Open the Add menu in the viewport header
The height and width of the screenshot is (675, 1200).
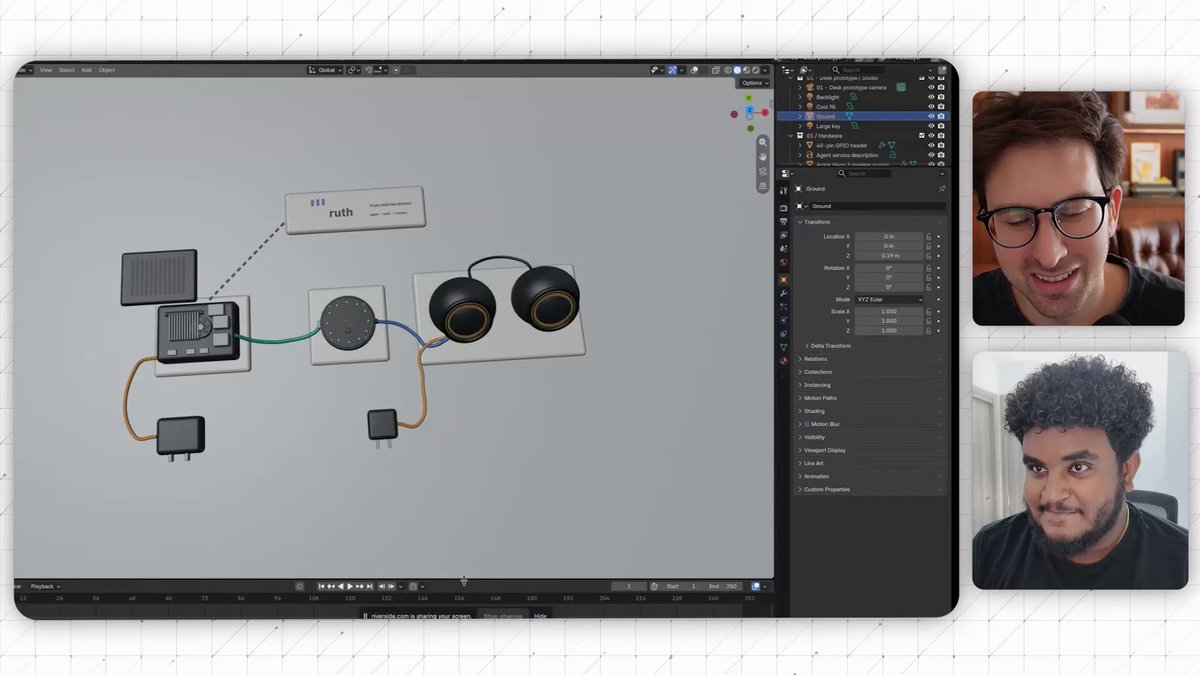[87, 70]
